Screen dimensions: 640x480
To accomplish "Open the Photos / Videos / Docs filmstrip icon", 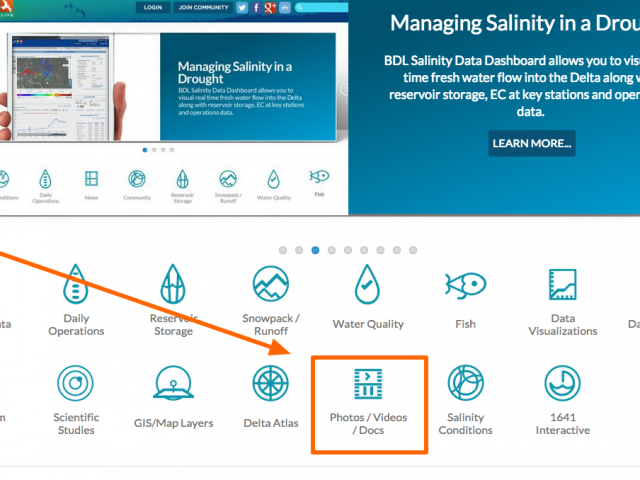I will pyautogui.click(x=368, y=384).
